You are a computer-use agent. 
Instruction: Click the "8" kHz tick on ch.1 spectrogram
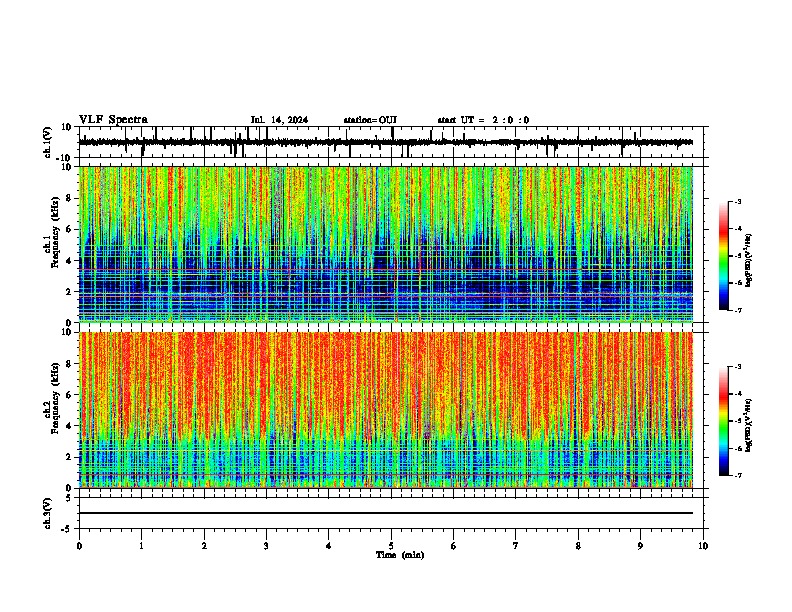pos(70,198)
